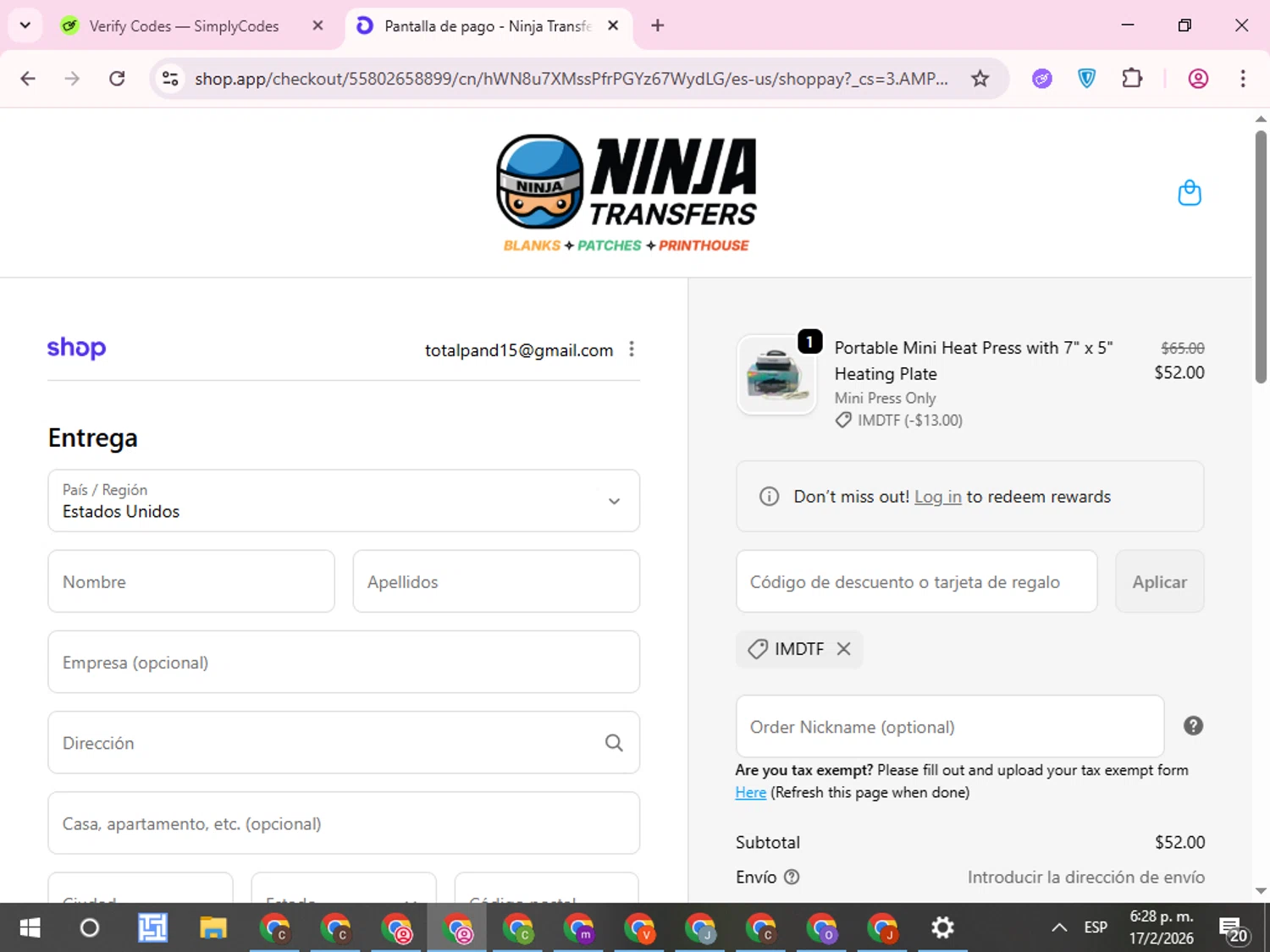Open the Chrome profile icon
Viewport: 1270px width, 952px height.
[1198, 79]
